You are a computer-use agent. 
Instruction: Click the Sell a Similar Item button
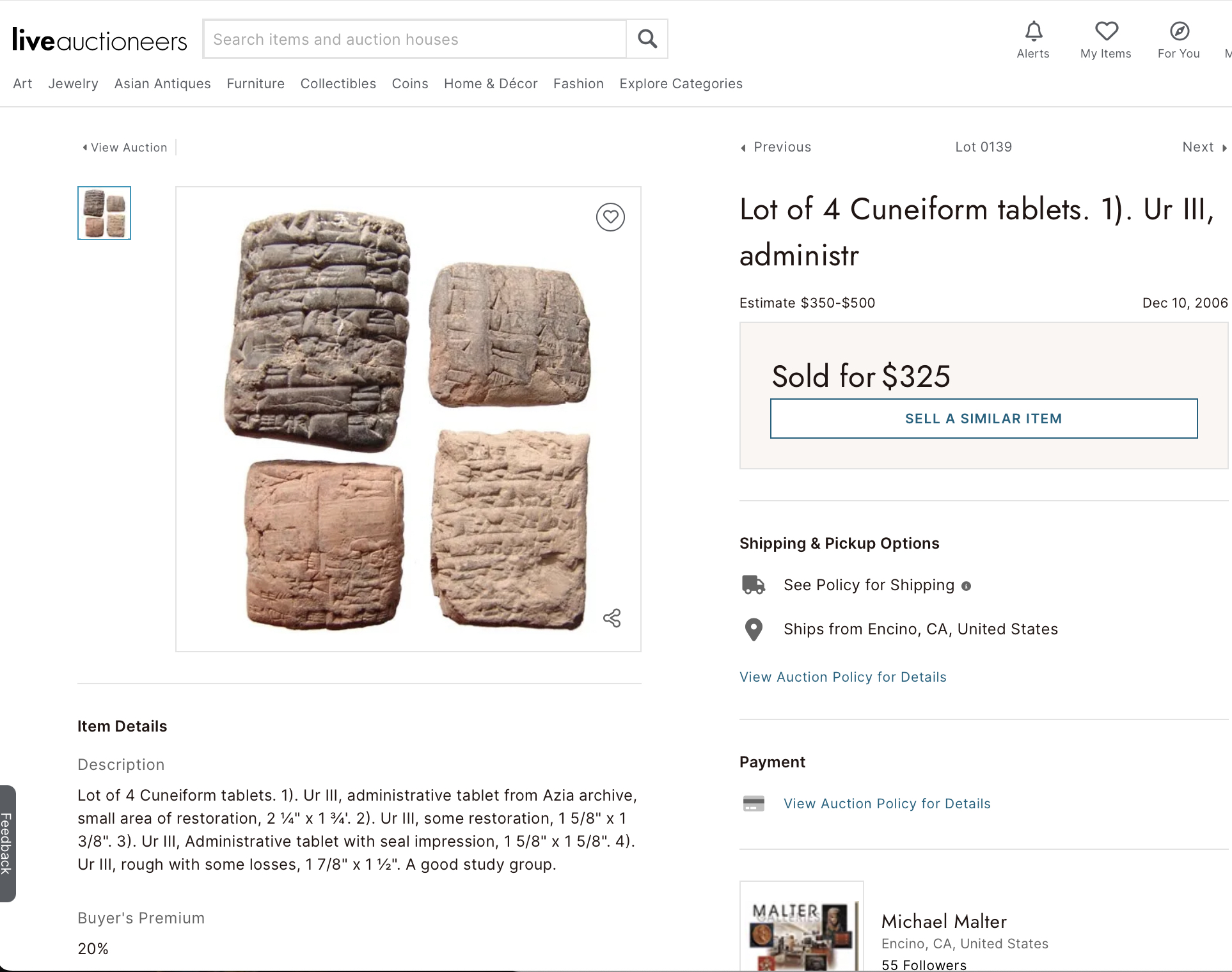983,419
